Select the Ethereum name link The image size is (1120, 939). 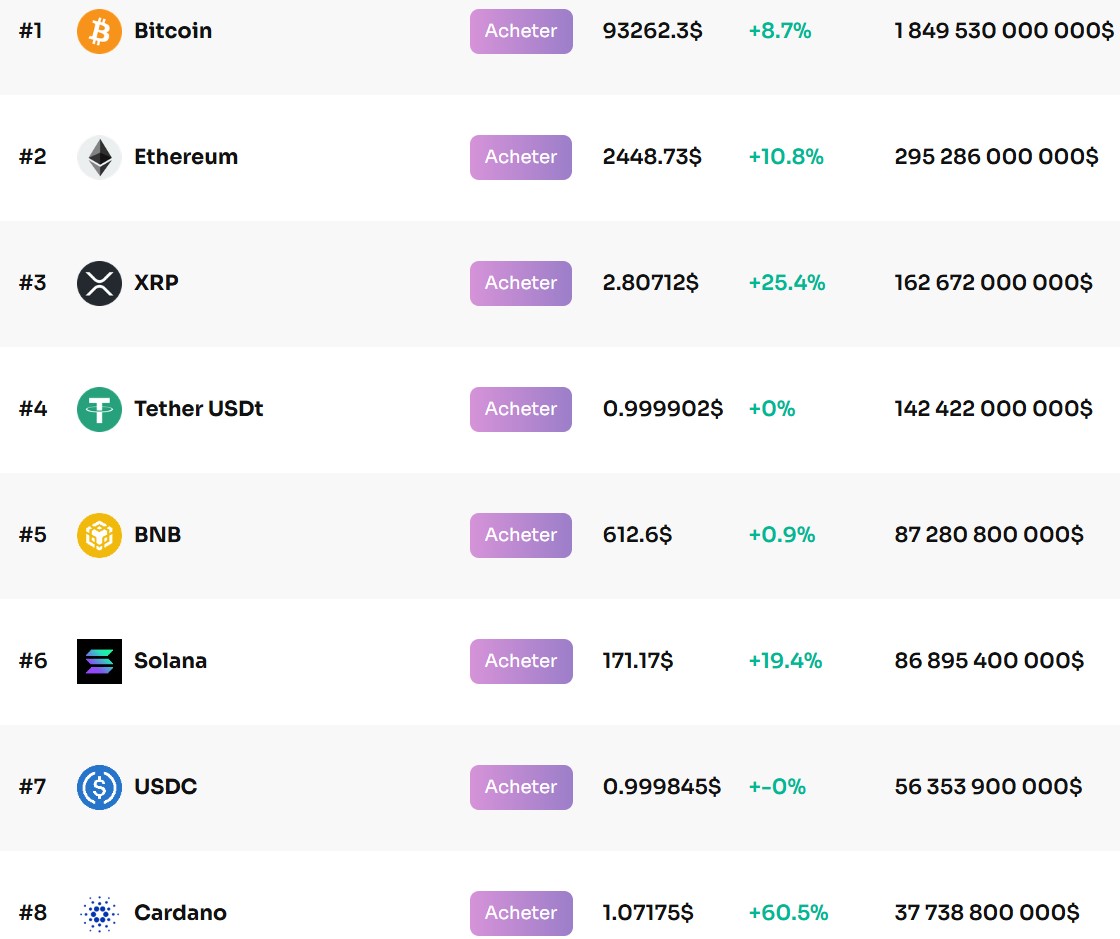pyautogui.click(x=186, y=157)
